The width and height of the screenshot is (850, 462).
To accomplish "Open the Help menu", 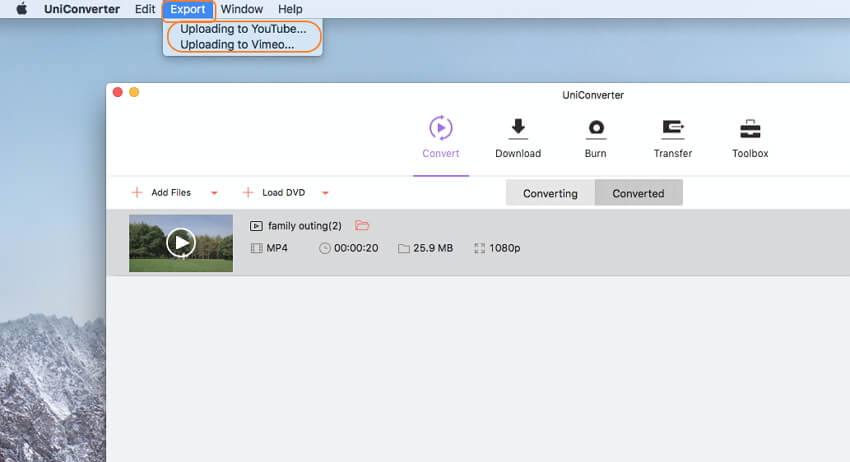I will tap(290, 9).
